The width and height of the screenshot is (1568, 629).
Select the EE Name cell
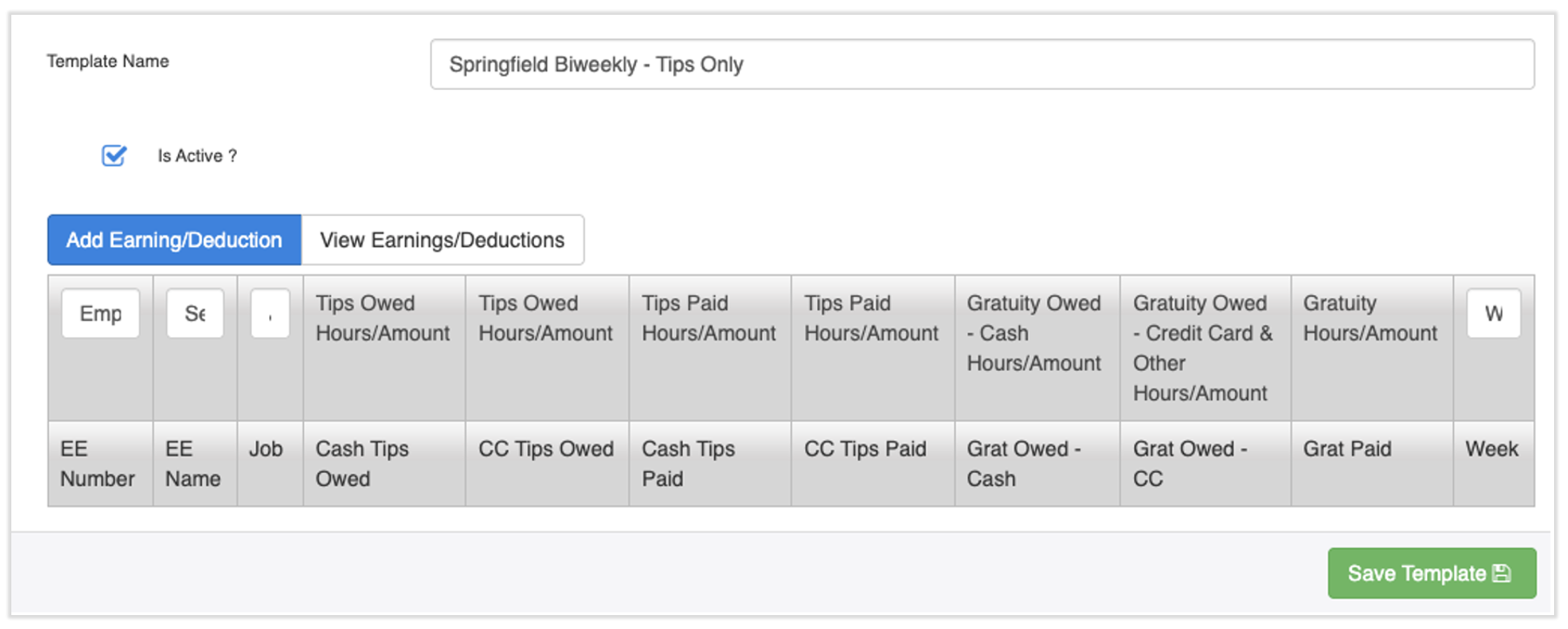pos(194,463)
